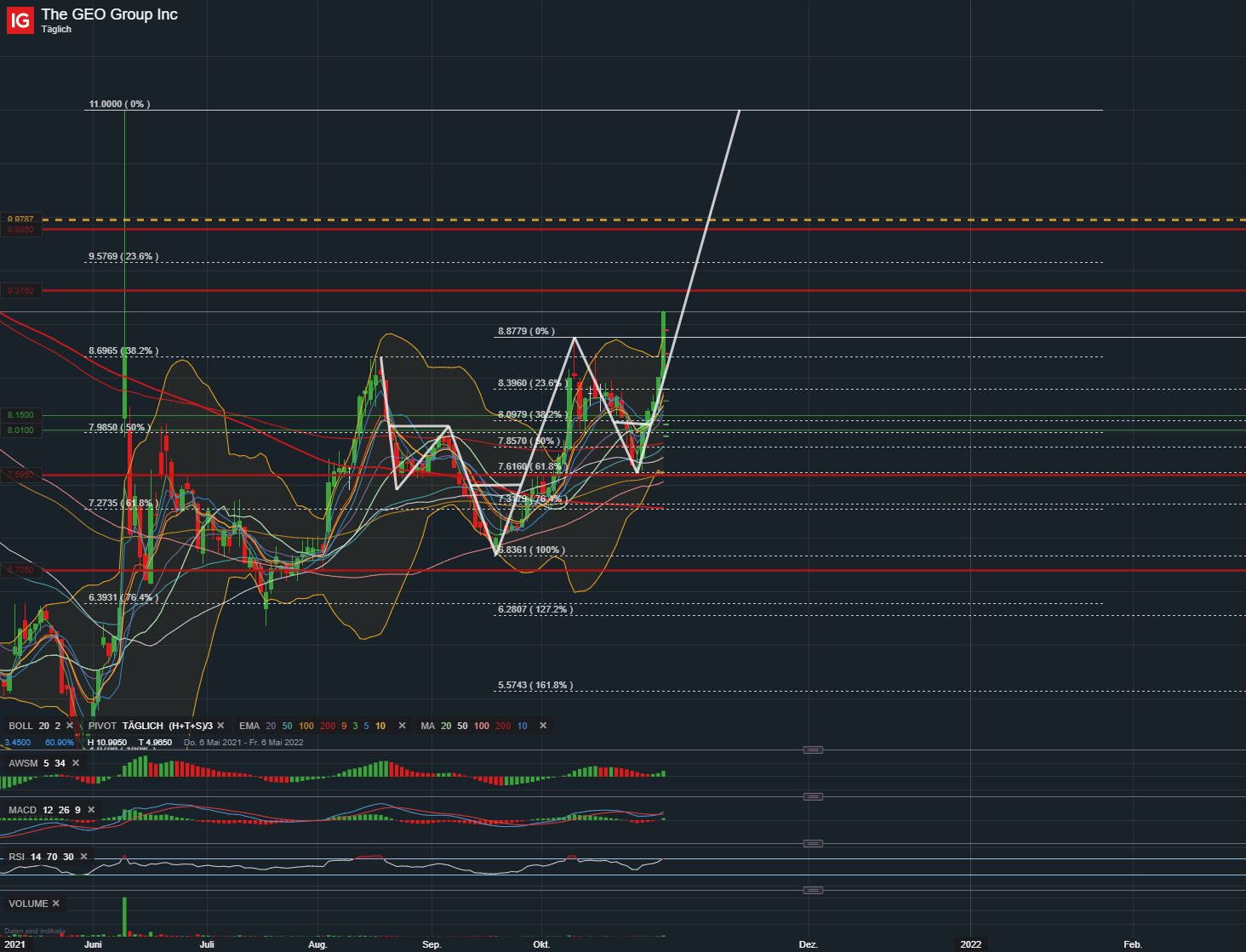Open RSI indicator settings via its label
The image size is (1246, 952).
point(16,857)
